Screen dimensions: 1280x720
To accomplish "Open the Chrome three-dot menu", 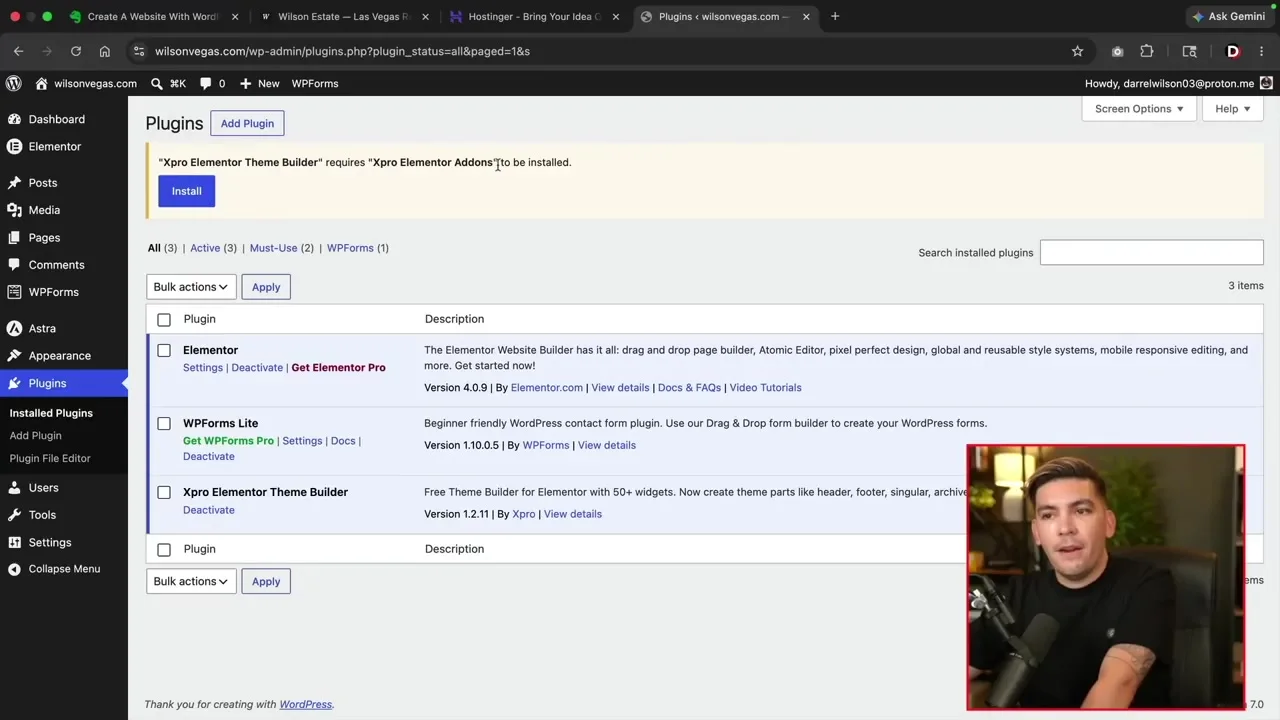I will pos(1261,51).
